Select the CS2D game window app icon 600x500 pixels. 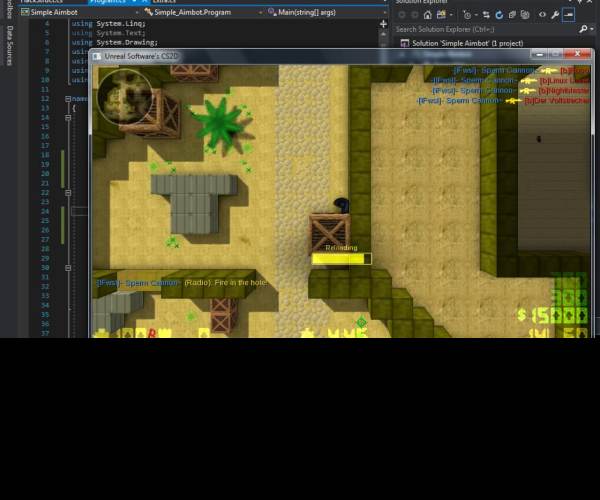97,56
